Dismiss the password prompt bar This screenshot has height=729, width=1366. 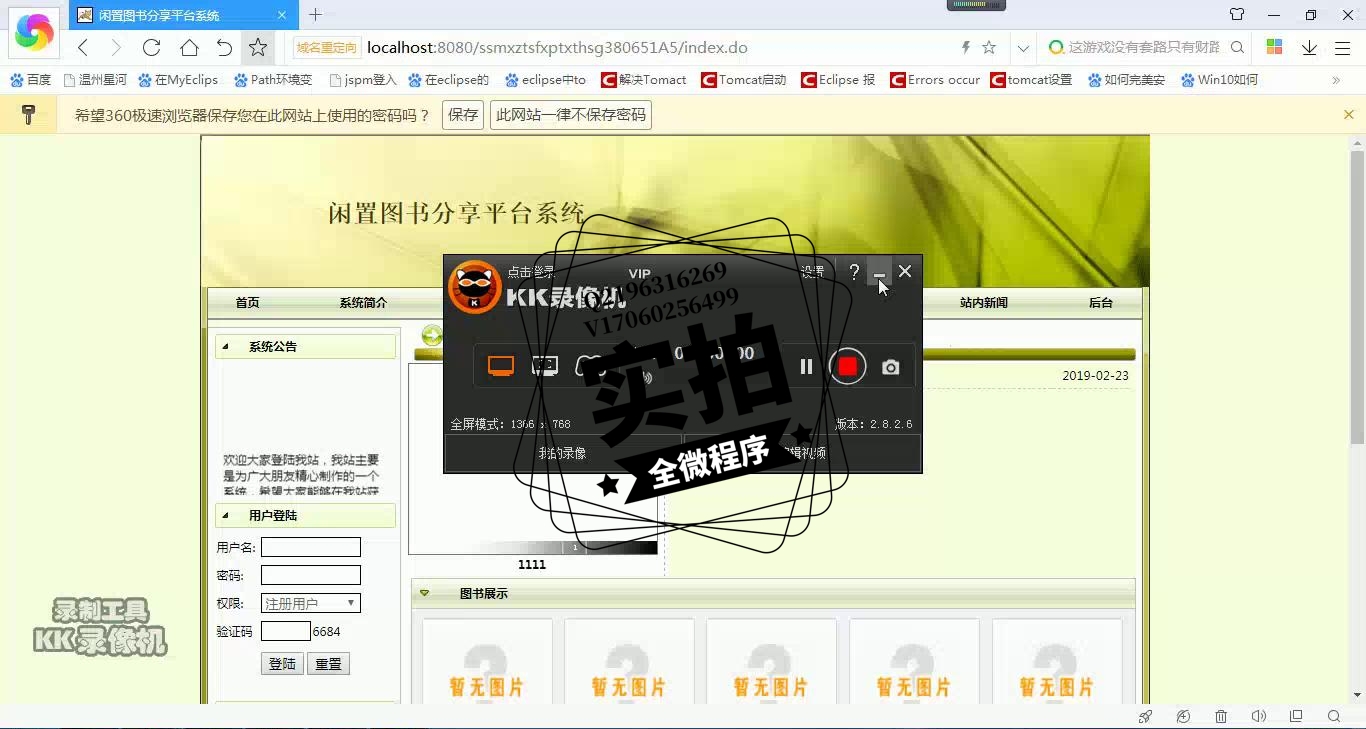coord(1348,115)
